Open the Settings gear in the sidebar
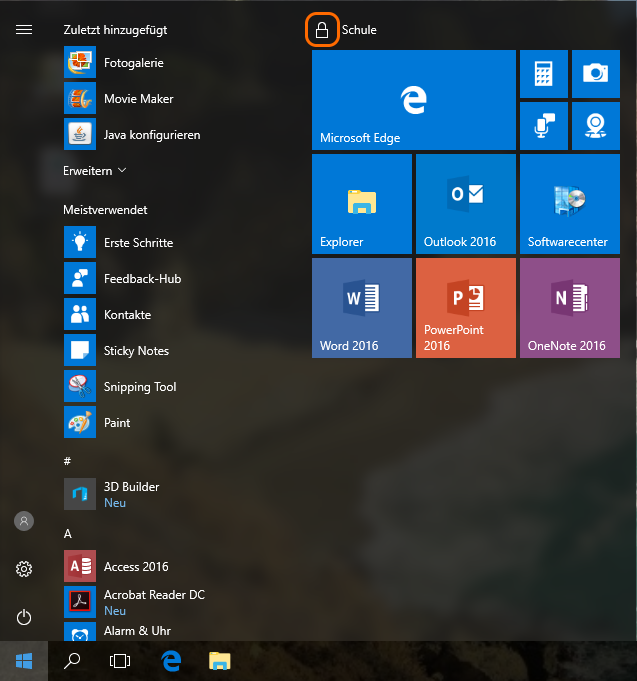 [24, 569]
